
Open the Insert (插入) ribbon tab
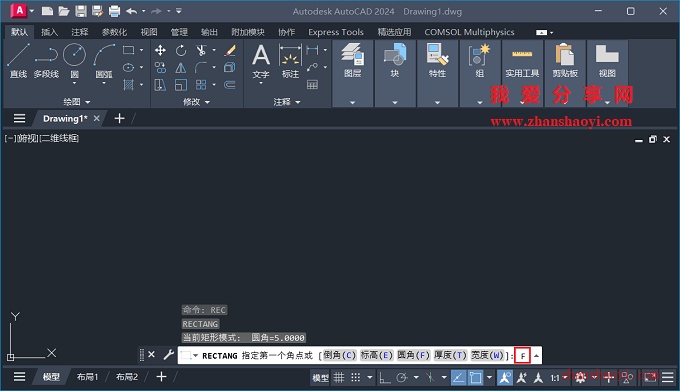(49, 32)
